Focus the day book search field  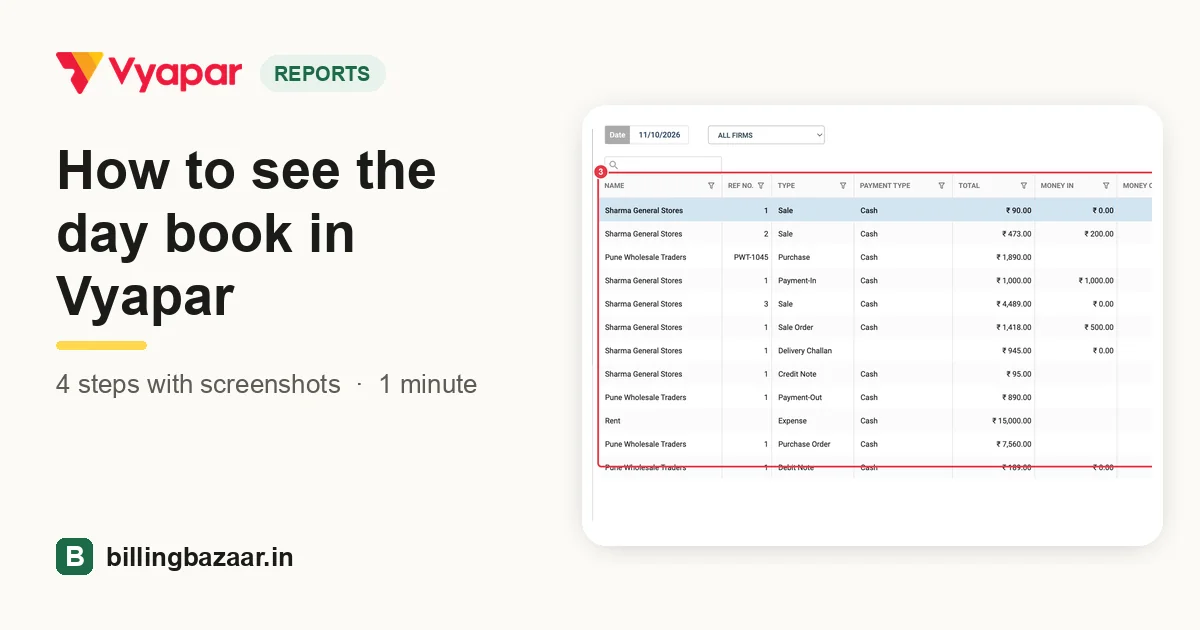click(x=662, y=165)
